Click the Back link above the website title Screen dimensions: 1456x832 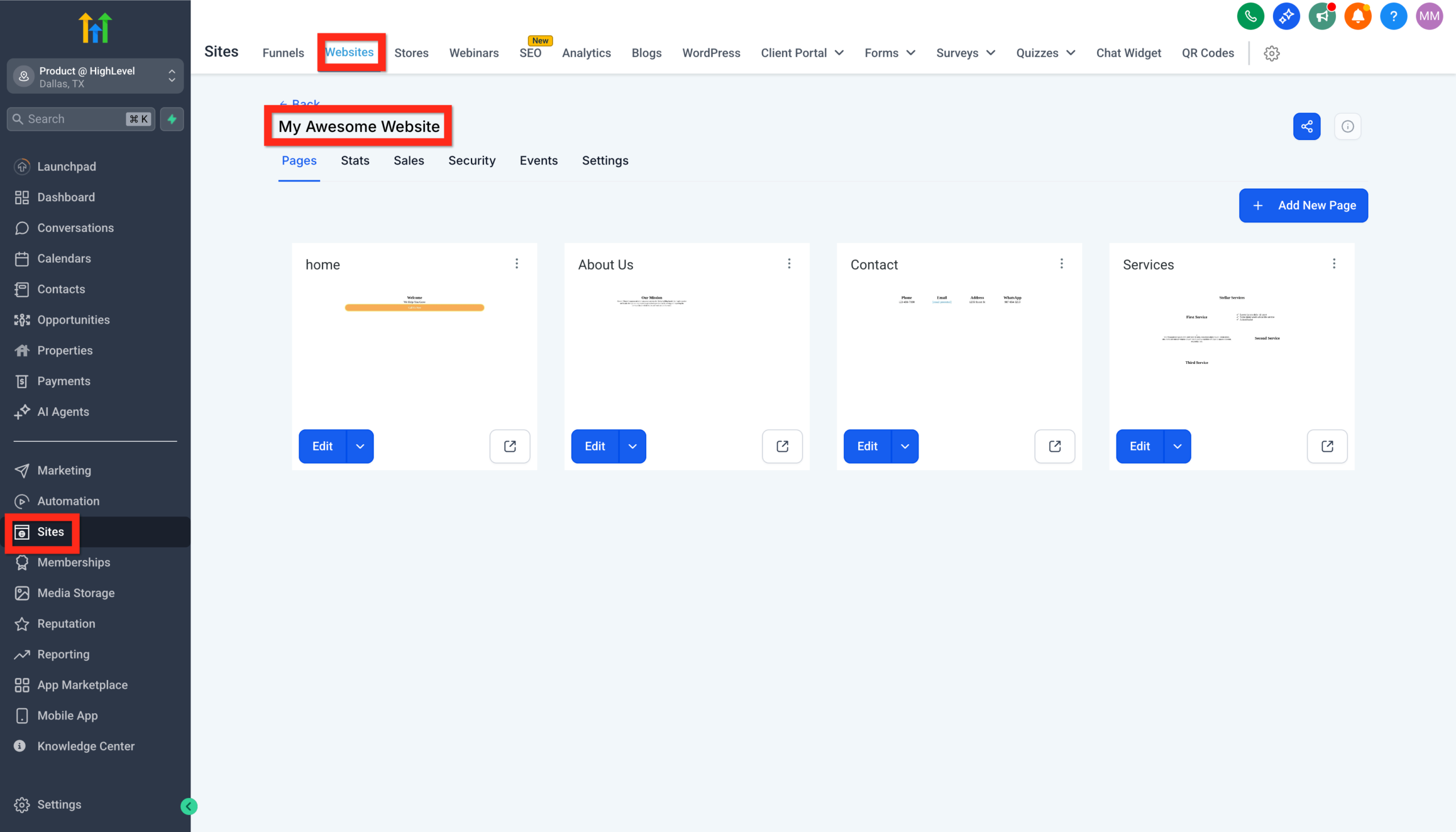299,104
